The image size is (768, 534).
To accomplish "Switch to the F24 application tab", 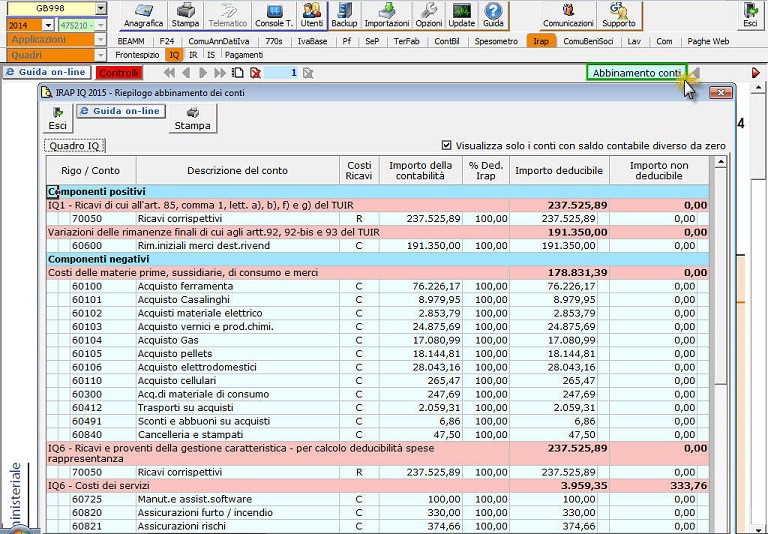I will click(x=167, y=41).
